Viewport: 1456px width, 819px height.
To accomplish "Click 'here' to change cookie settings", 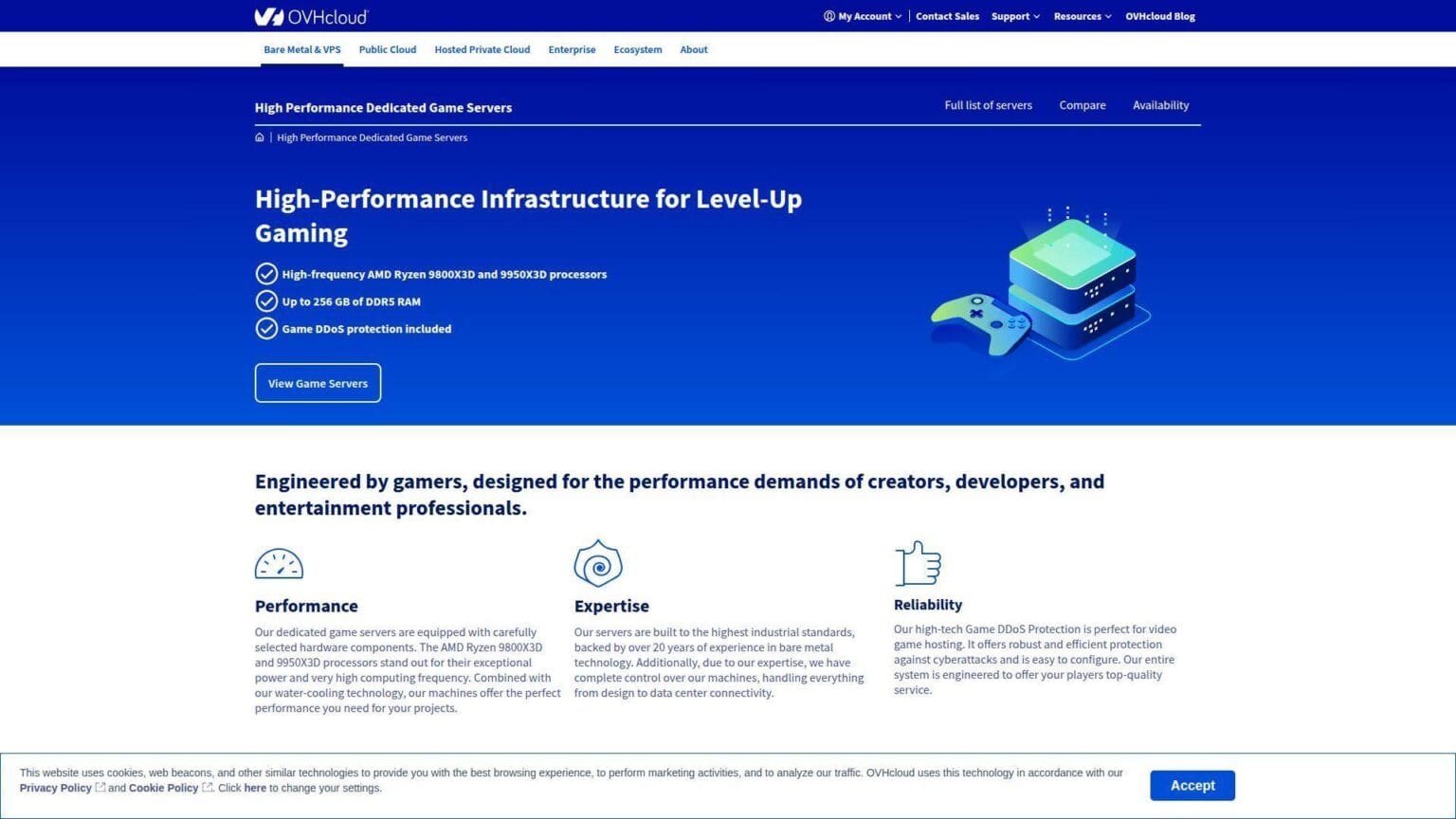I will 255,788.
